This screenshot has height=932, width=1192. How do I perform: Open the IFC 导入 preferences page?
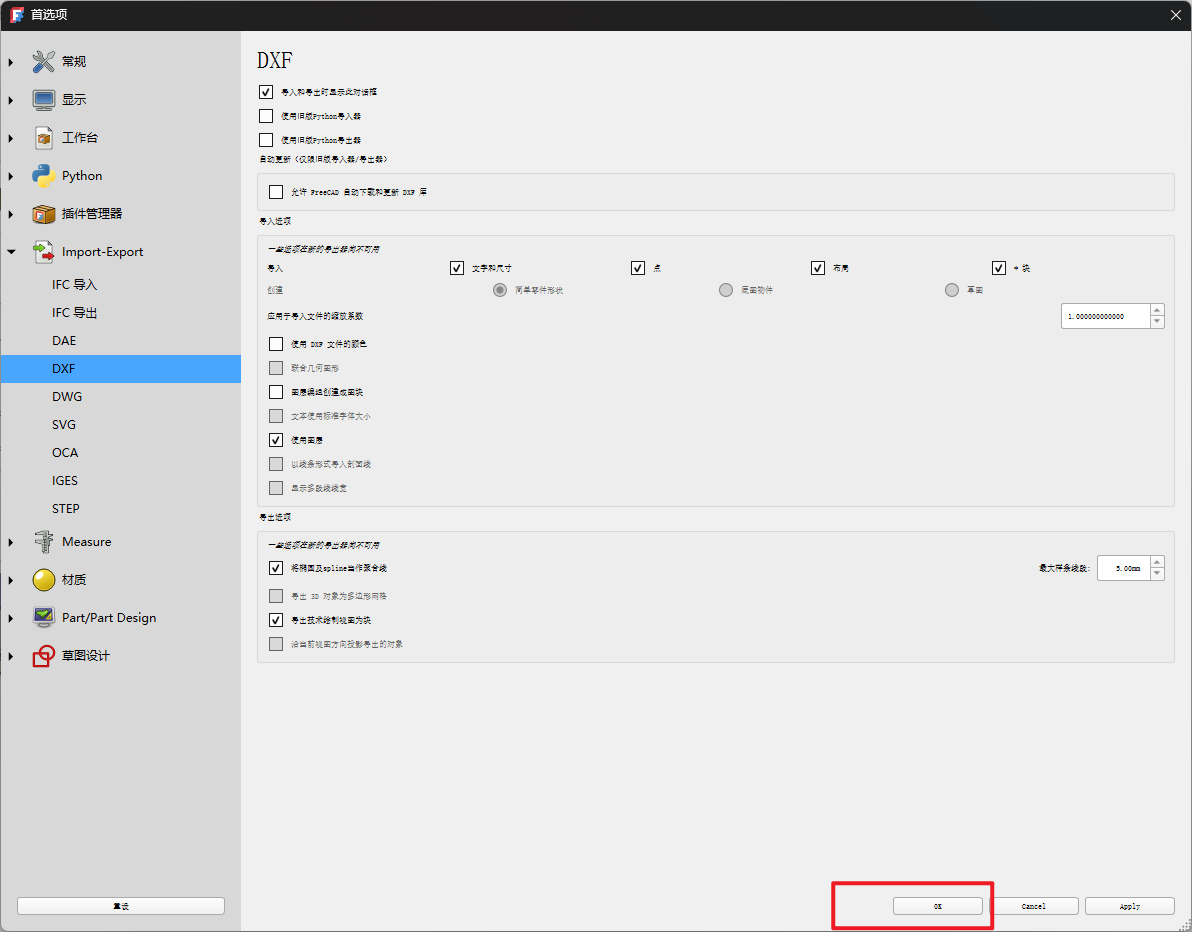coord(74,285)
